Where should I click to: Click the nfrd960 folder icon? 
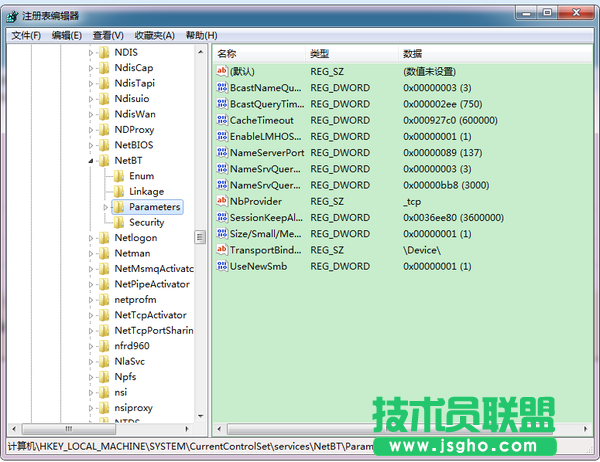pyautogui.click(x=104, y=346)
